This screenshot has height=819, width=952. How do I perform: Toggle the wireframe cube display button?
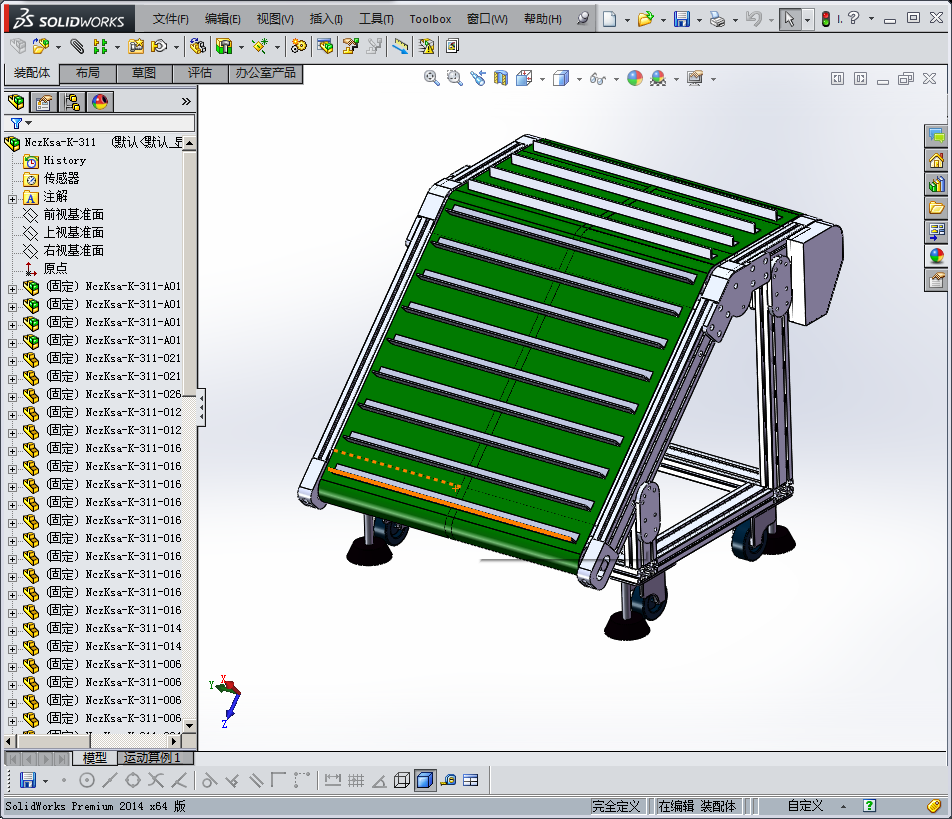(x=402, y=780)
